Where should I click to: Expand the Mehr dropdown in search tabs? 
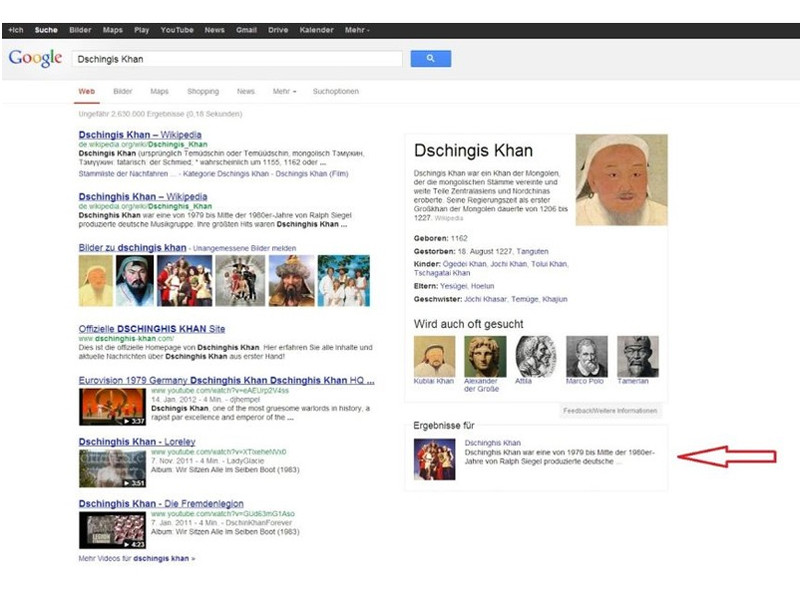(284, 91)
